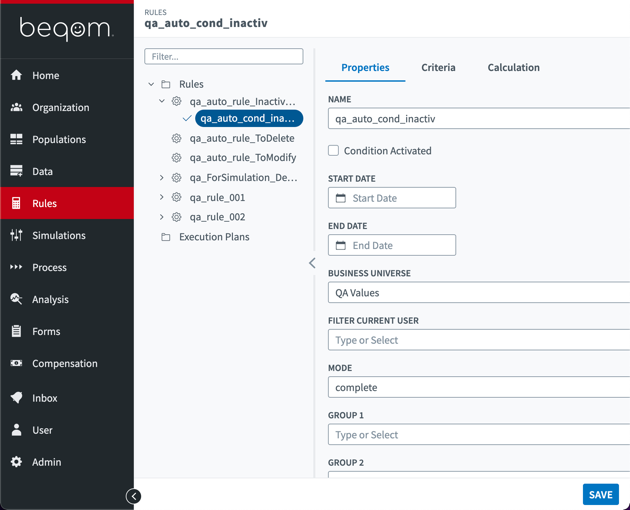Switch to the Criteria tab
The height and width of the screenshot is (510, 630).
[x=438, y=67]
